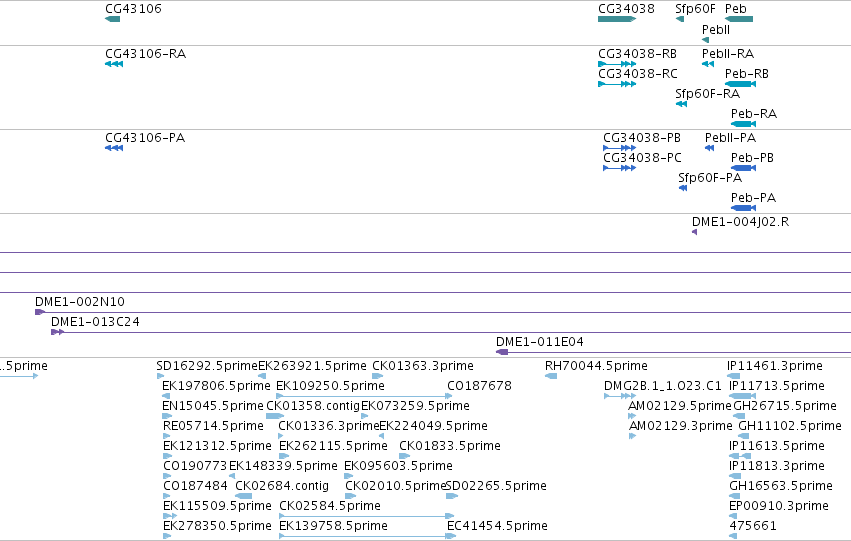Select the CK01336.3prime EST label
This screenshot has height=541, width=851.
point(328,426)
